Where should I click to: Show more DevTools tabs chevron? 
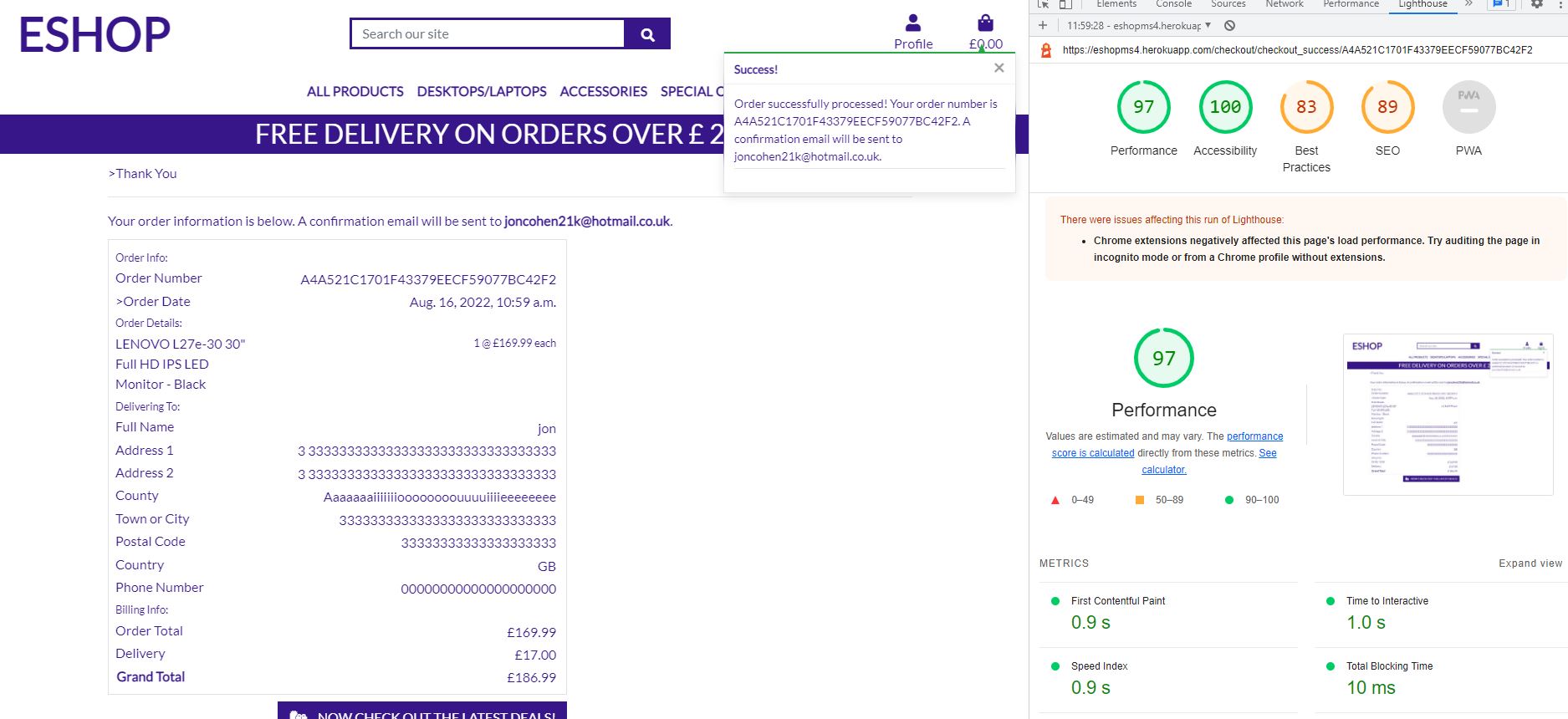pos(1468,4)
